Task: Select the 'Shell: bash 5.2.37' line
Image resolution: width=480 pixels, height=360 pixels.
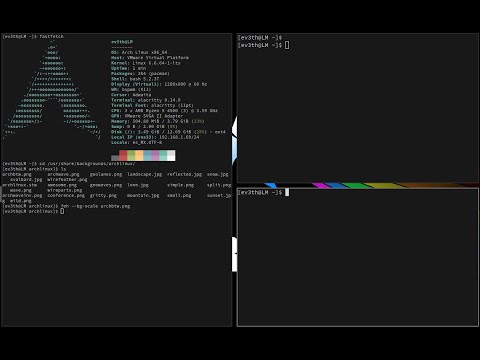Action: [135, 79]
